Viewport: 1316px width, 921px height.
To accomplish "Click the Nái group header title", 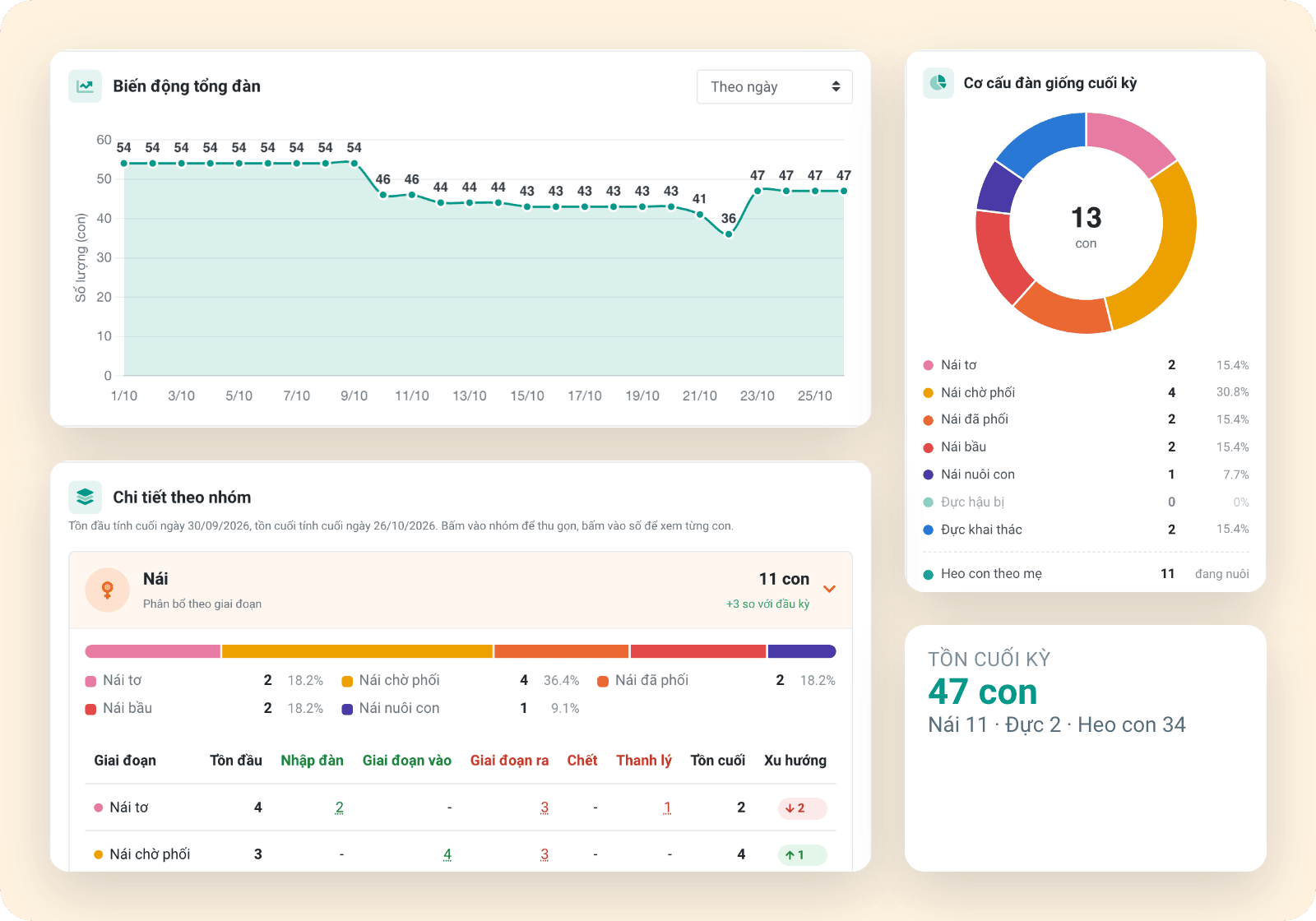I will tap(155, 579).
